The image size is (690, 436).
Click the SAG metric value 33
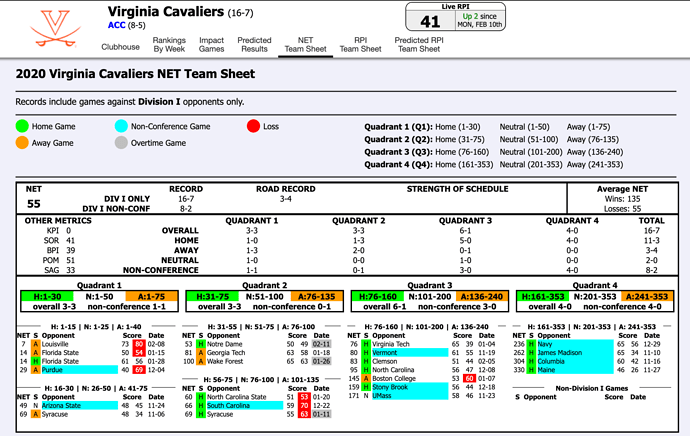[70, 270]
